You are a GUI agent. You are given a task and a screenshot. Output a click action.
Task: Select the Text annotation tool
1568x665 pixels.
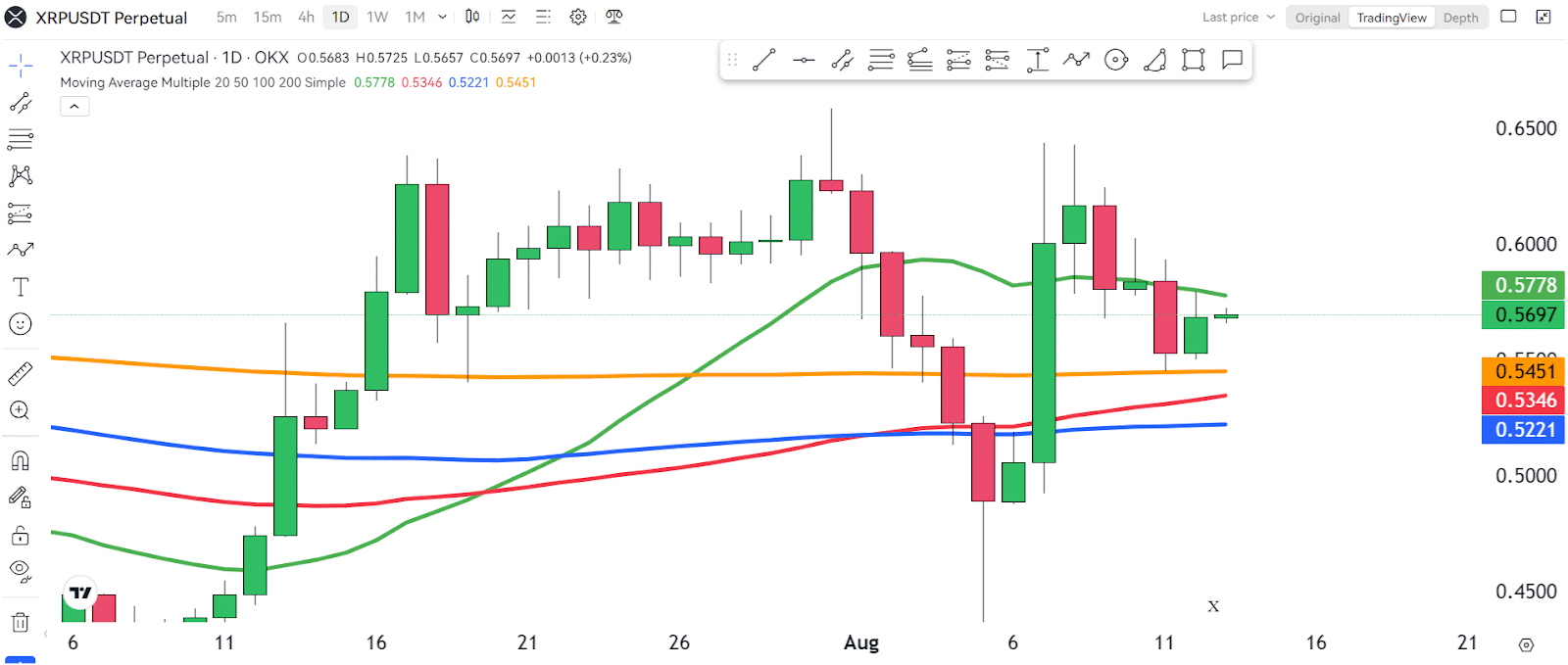(x=21, y=287)
